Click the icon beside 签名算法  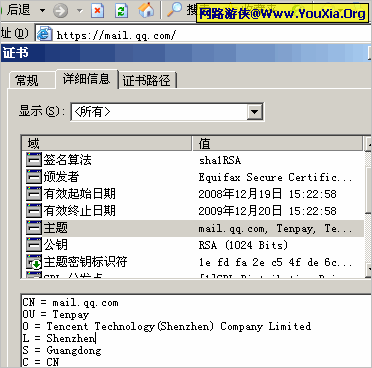34,160
